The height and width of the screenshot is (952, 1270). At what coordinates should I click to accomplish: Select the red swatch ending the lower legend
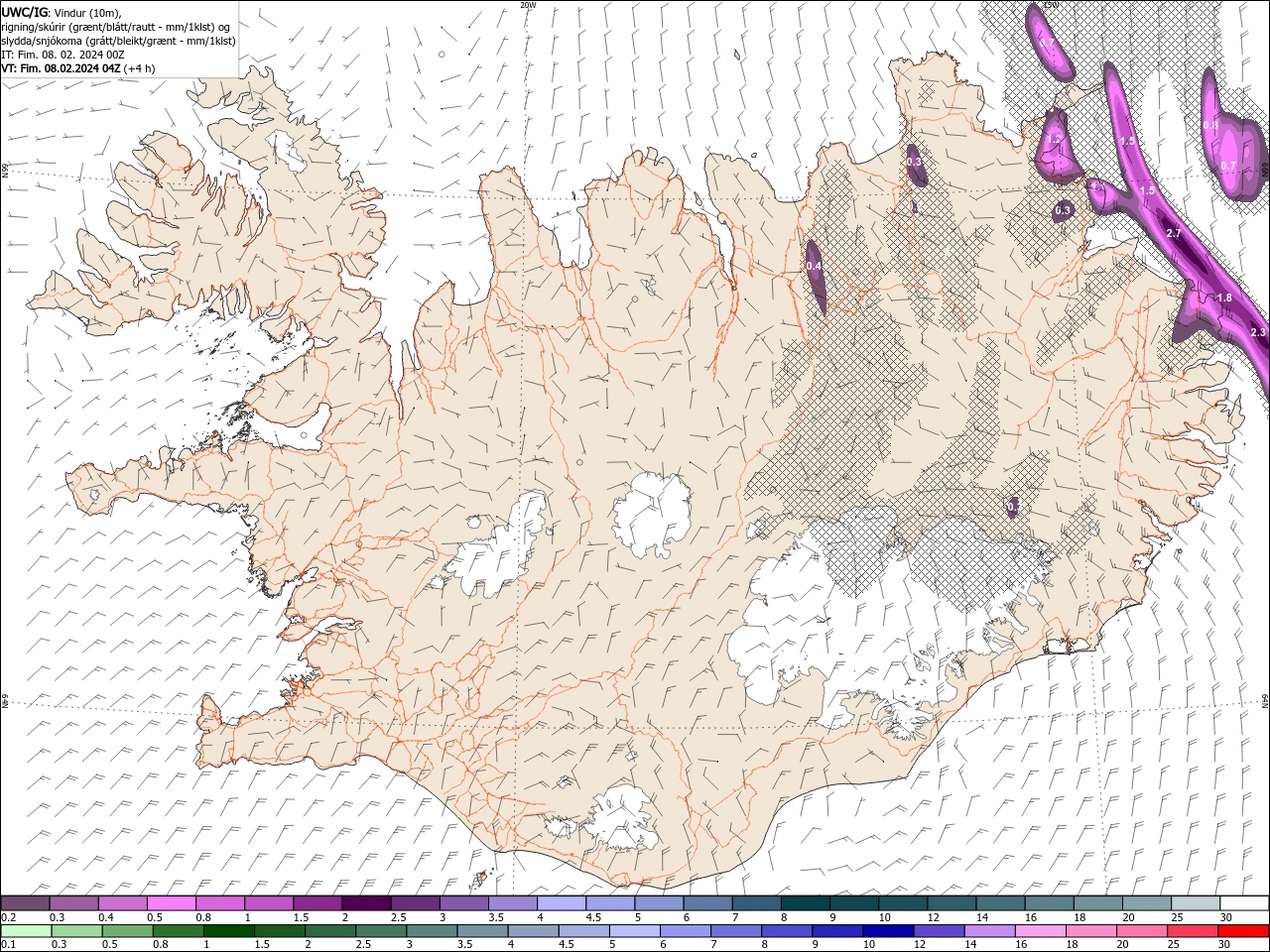tap(1243, 931)
